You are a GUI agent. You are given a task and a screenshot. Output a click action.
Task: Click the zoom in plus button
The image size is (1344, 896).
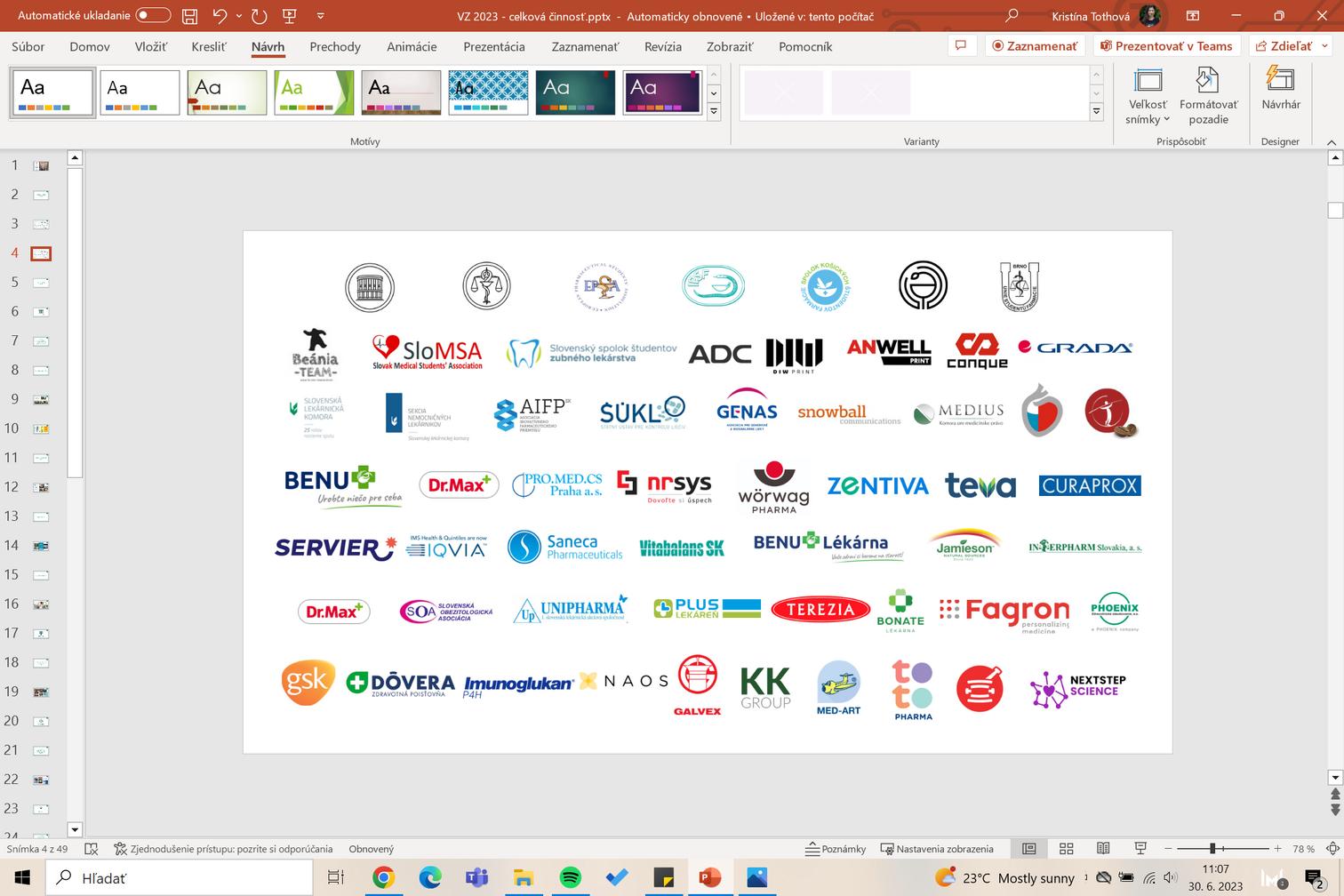(1277, 849)
